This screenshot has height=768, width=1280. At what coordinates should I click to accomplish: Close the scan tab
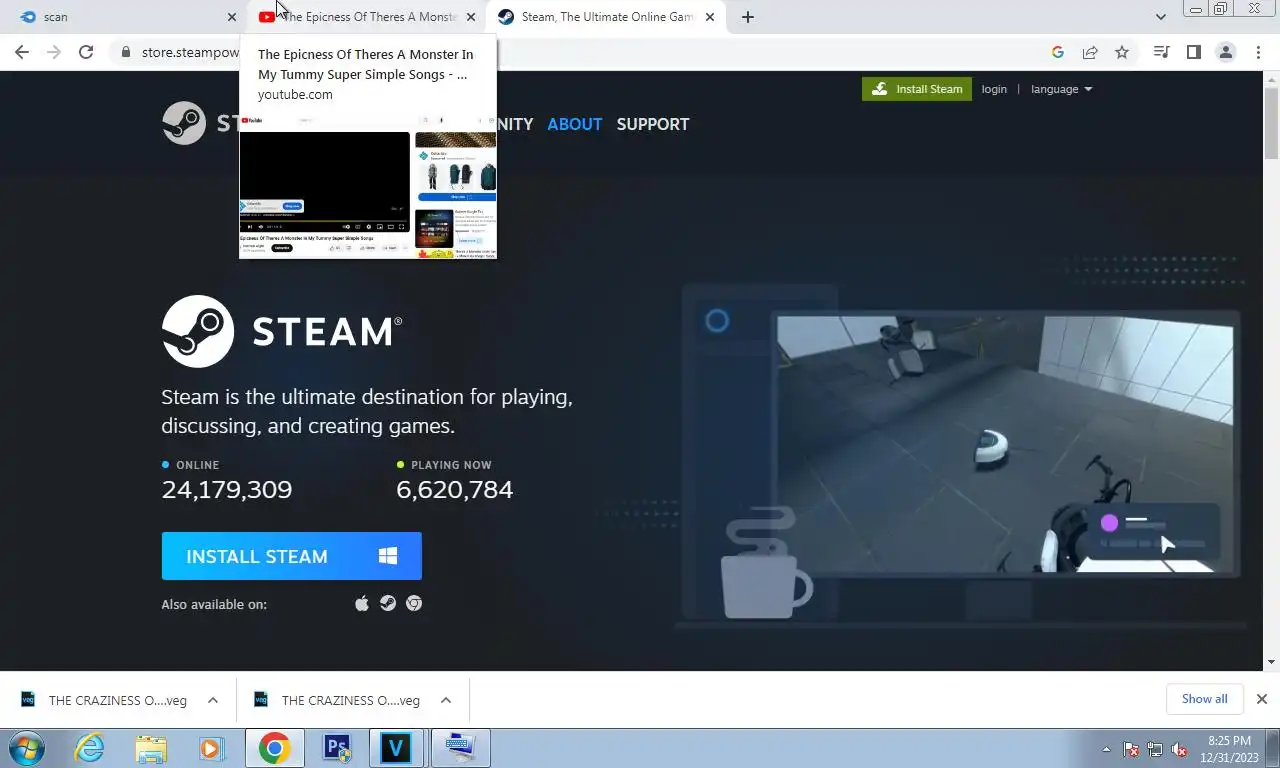(232, 17)
